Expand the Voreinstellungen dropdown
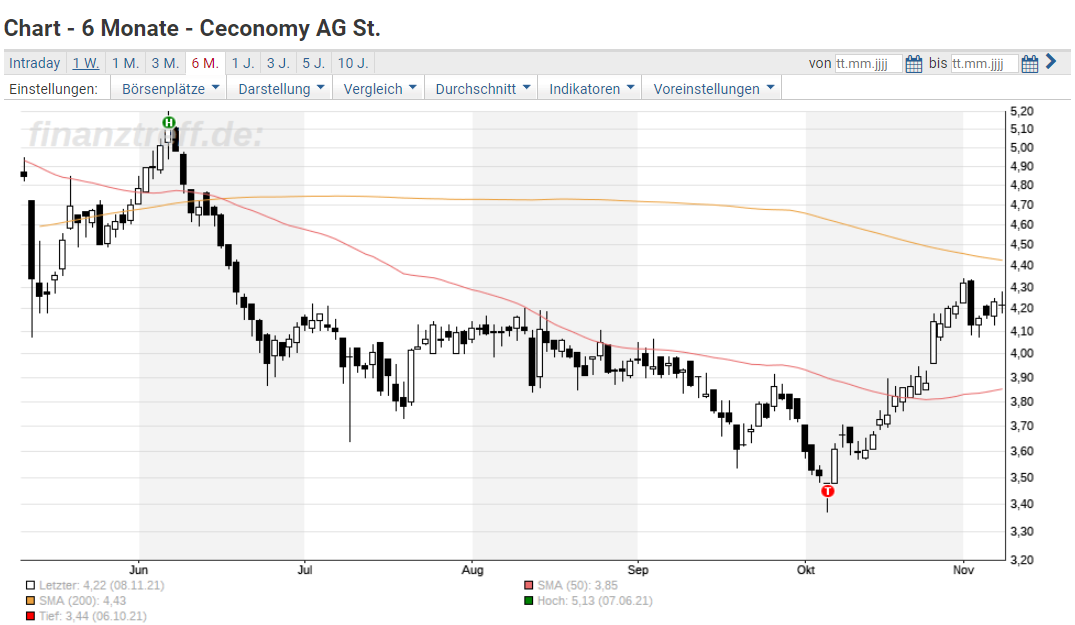 coord(713,88)
